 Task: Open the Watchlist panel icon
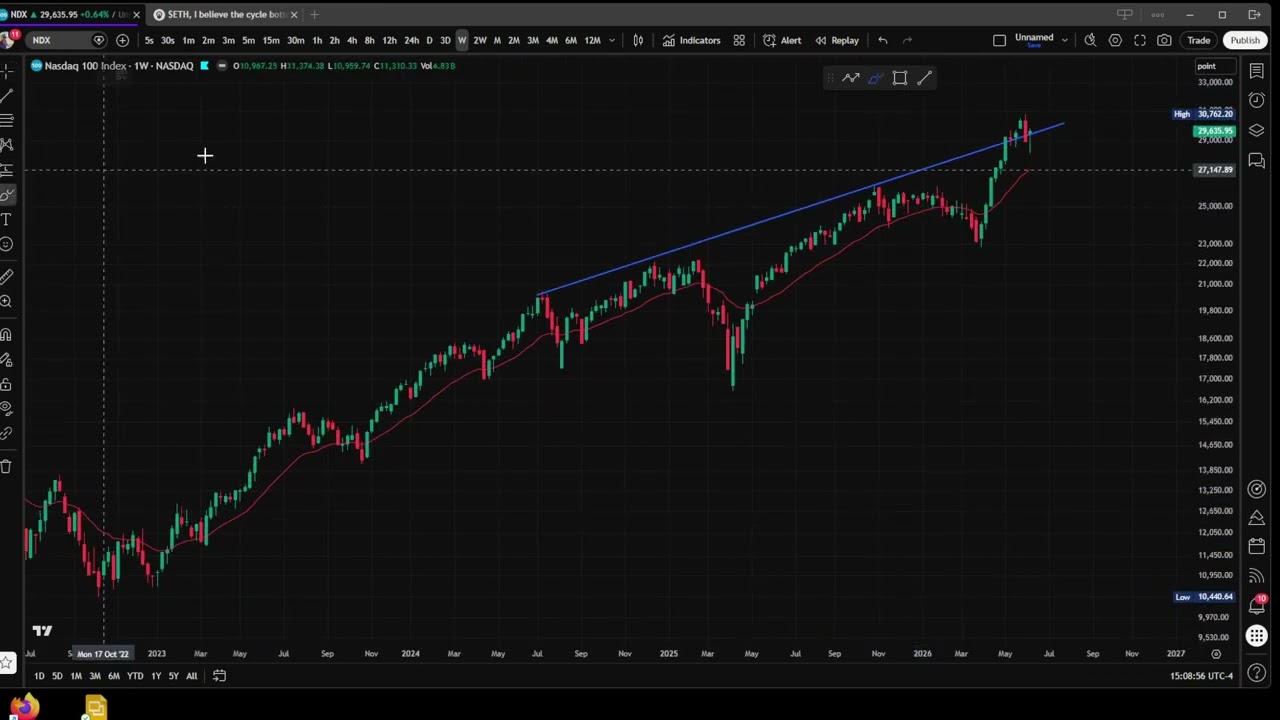click(x=1257, y=72)
